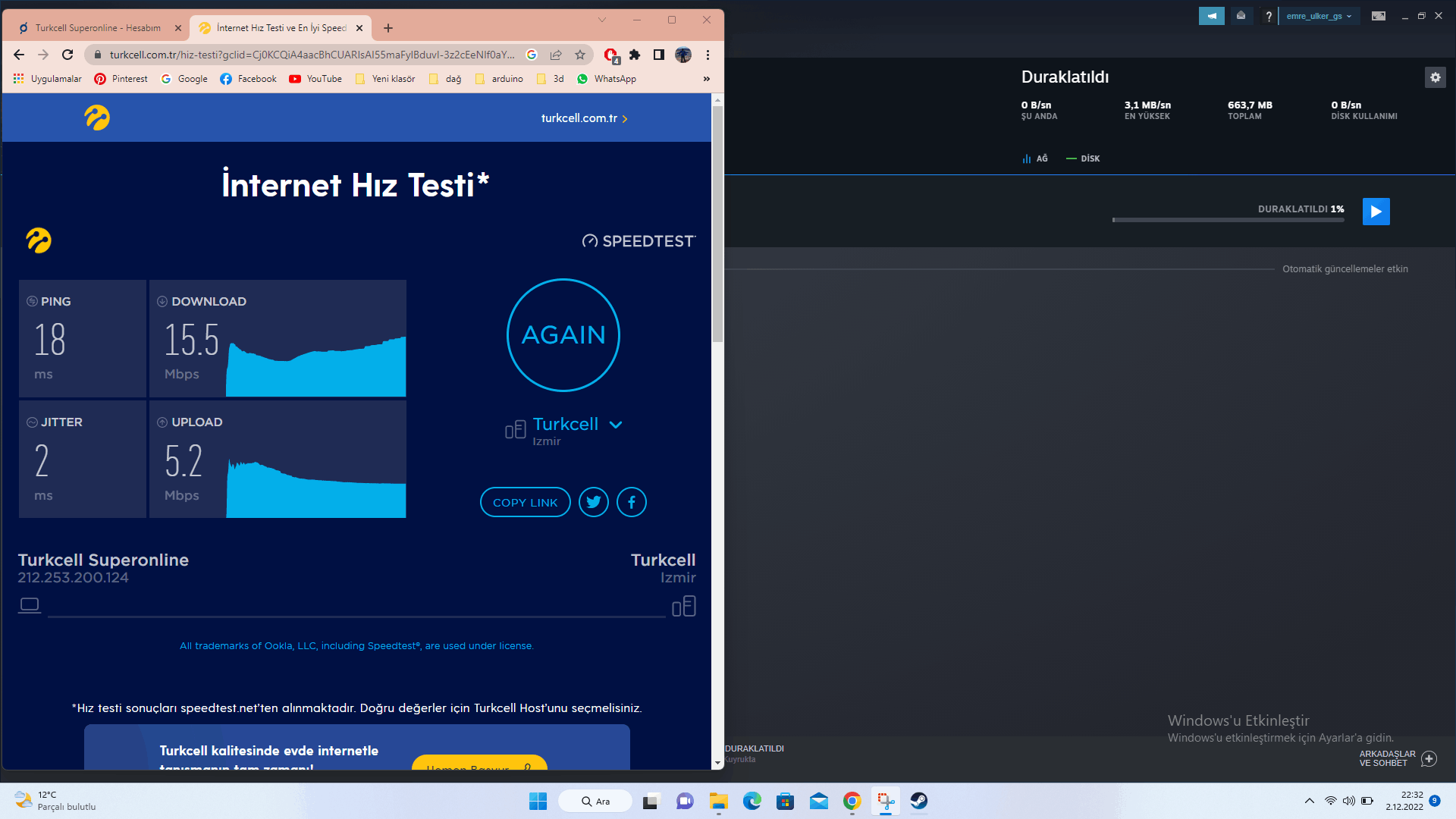The image size is (1456, 819).
Task: Open Chrome tab search dropdown
Action: coord(602,20)
